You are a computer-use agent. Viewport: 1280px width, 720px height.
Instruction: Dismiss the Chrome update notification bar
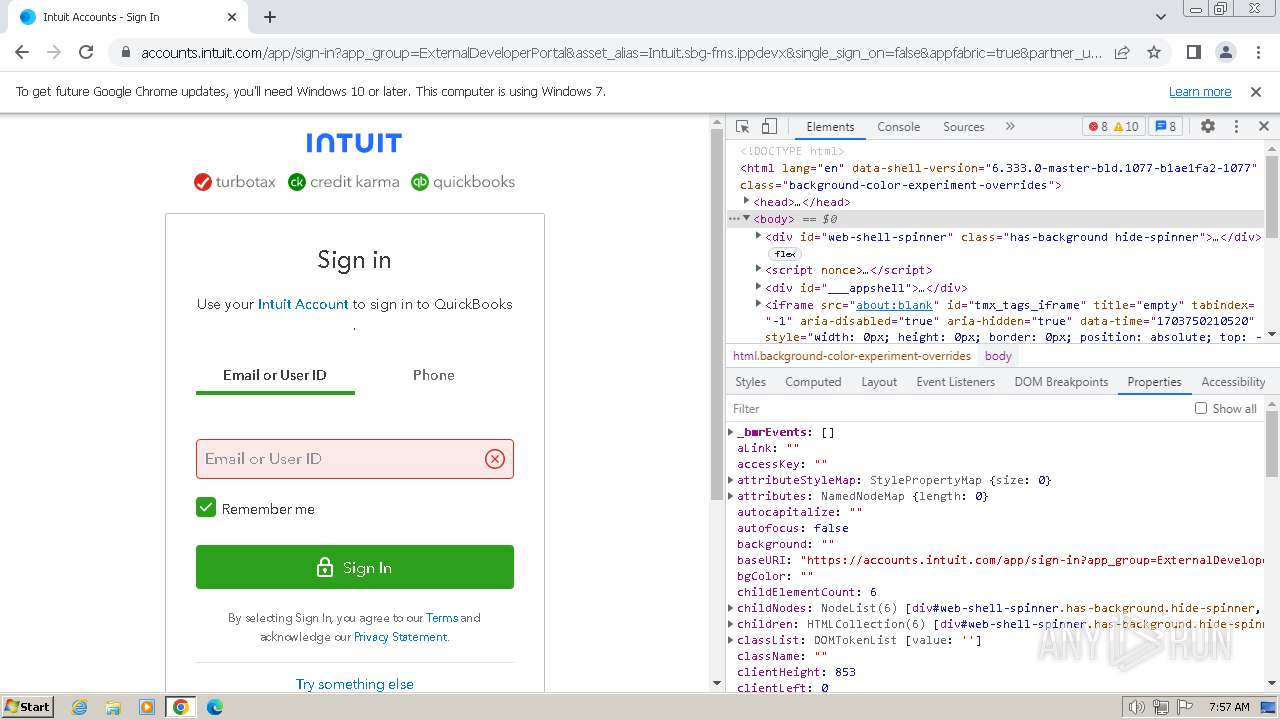click(x=1256, y=91)
